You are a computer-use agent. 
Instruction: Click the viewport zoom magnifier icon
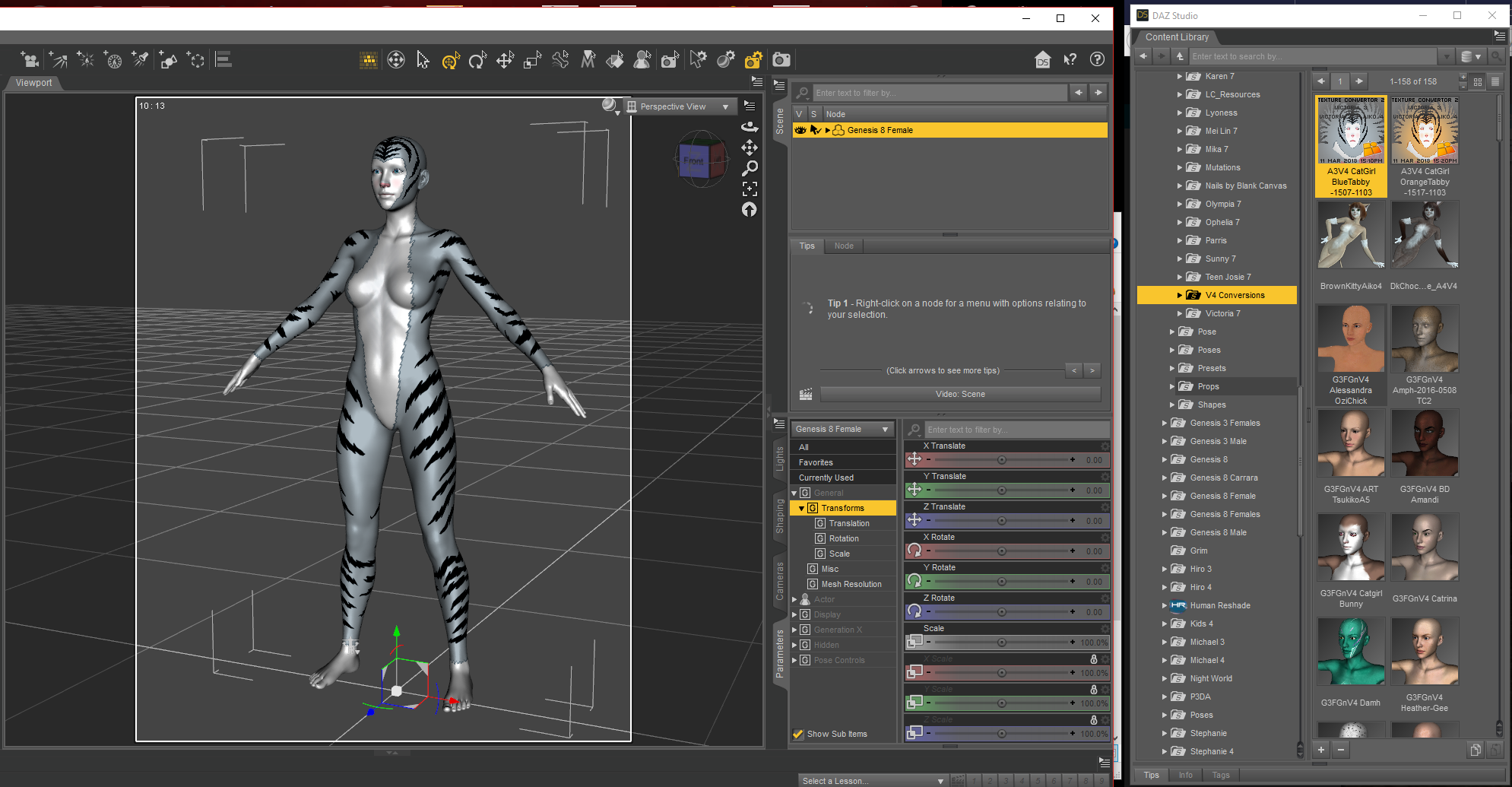[x=750, y=168]
